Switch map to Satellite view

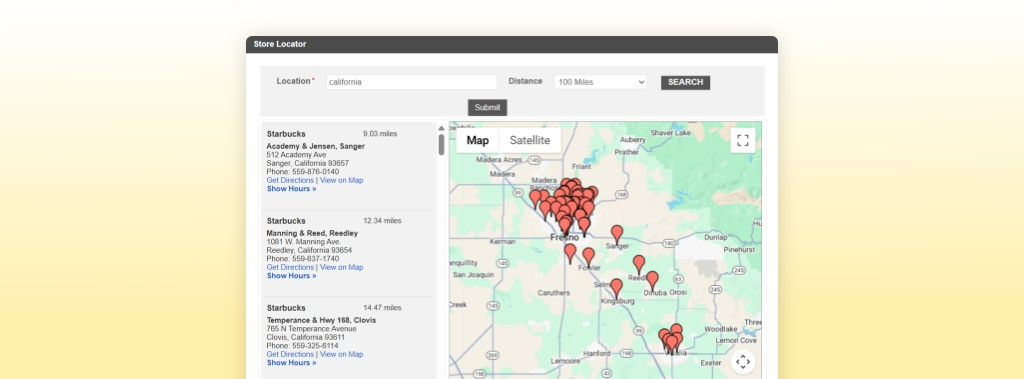530,140
